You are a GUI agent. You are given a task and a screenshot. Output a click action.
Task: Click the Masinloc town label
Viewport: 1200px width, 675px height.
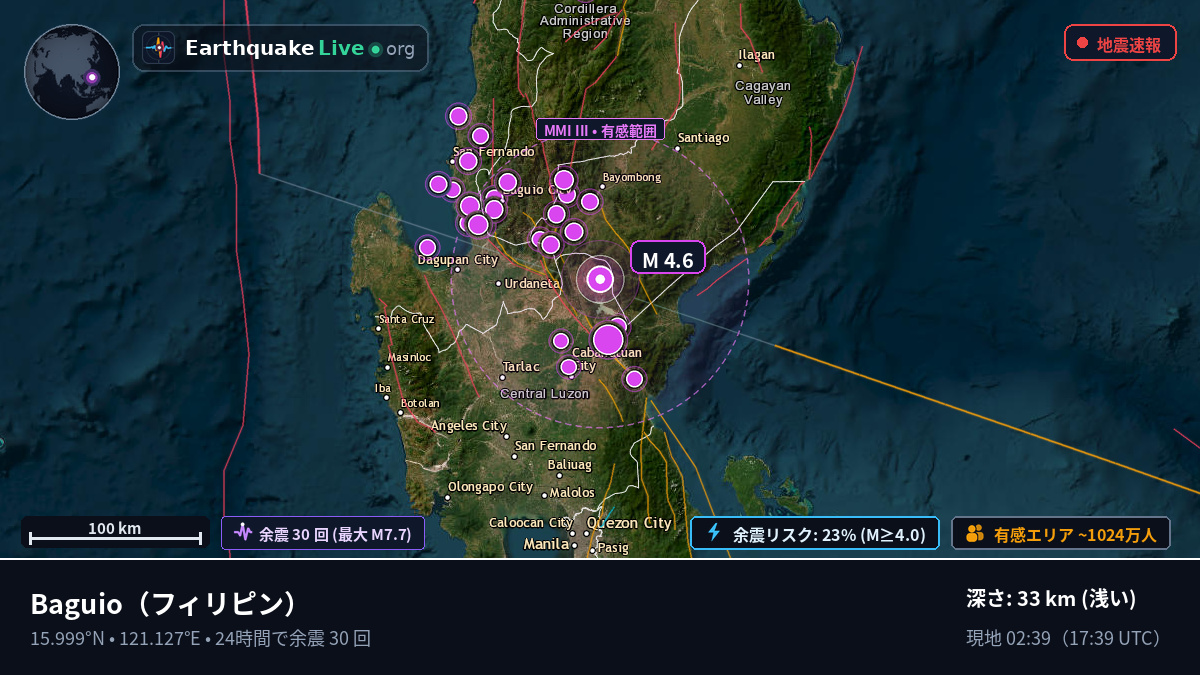(409, 357)
